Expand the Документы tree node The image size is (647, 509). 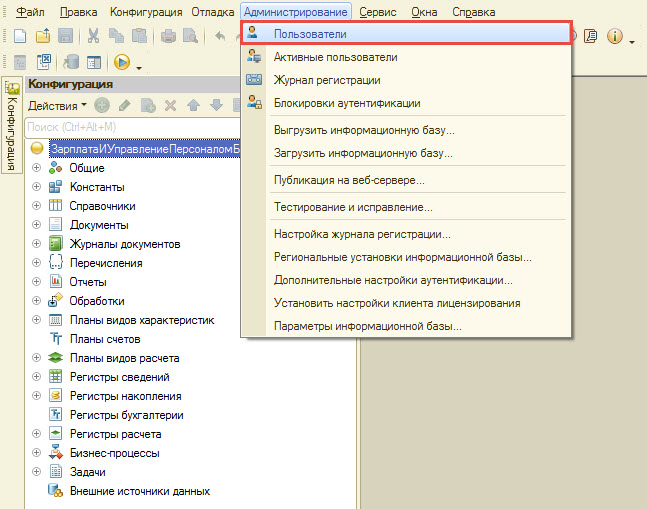point(37,225)
